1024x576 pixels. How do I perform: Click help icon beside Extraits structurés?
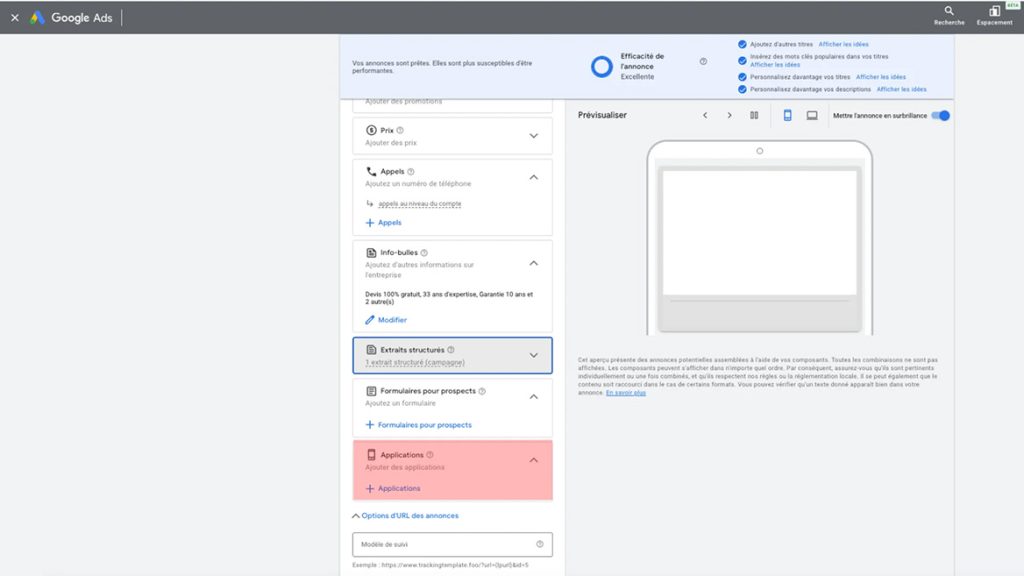(x=451, y=350)
